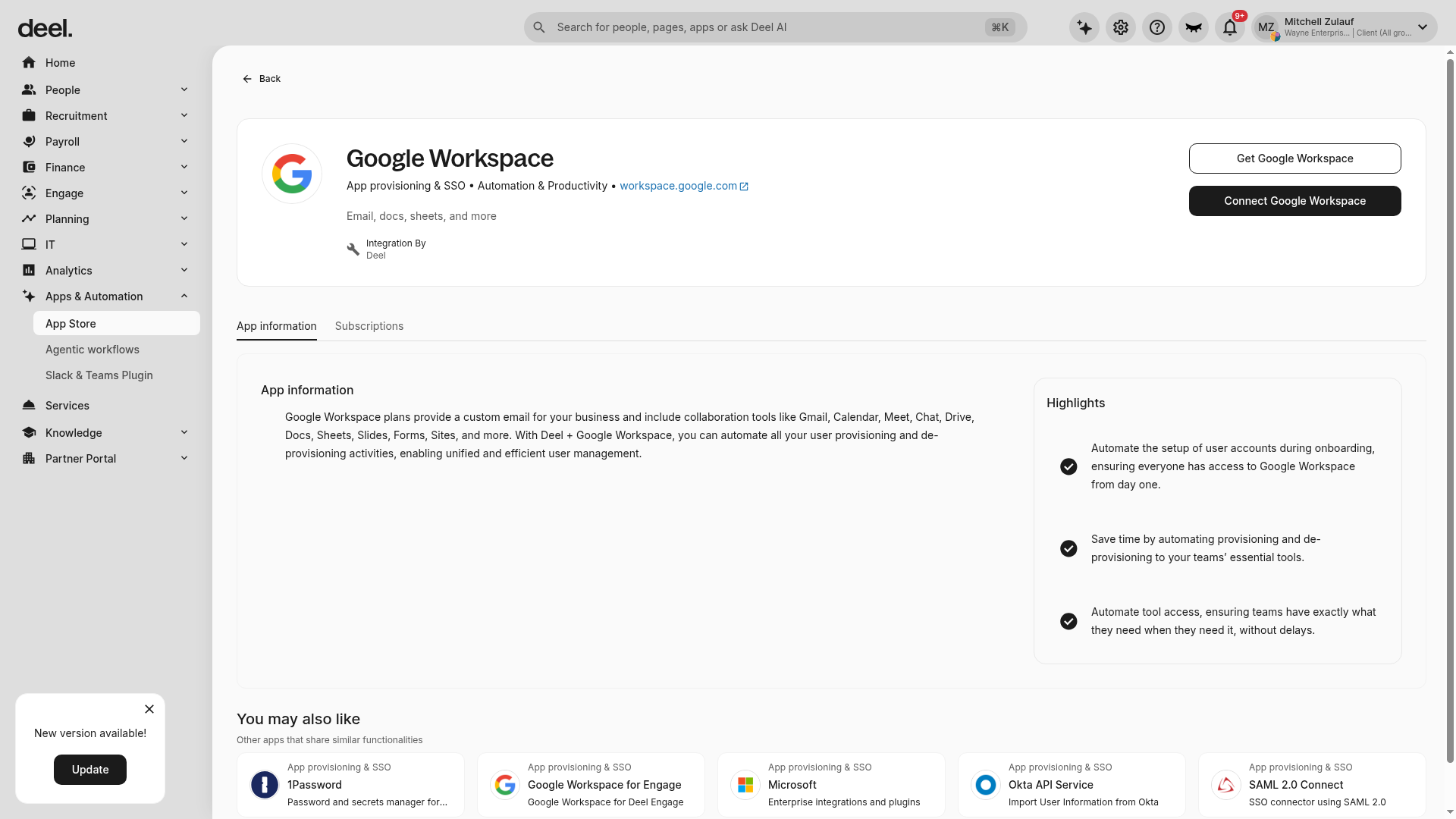Viewport: 1456px width, 819px height.
Task: Click the Get Google Workspace button
Action: pos(1295,158)
